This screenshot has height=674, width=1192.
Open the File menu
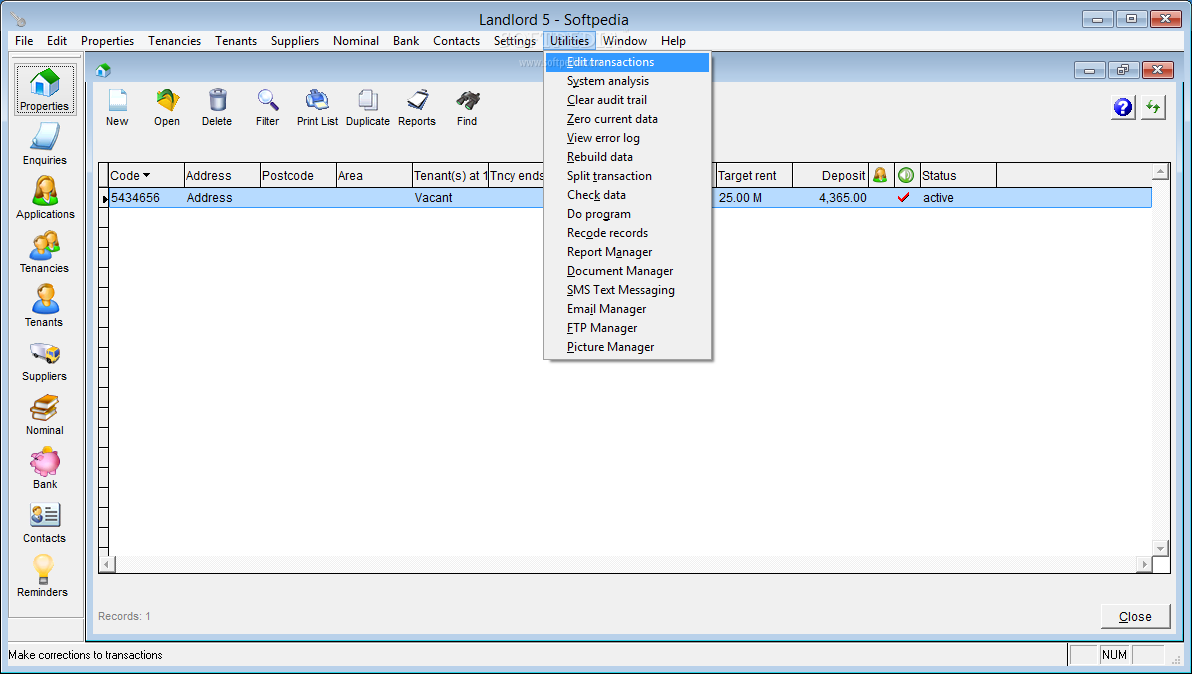(24, 41)
